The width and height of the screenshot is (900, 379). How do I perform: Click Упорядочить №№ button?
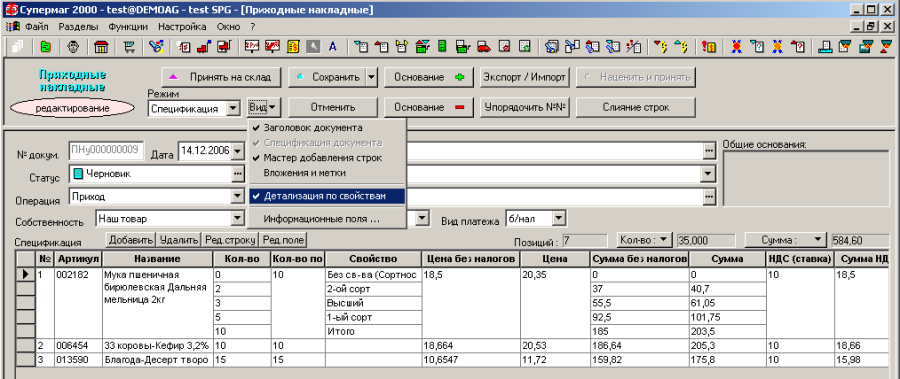click(524, 107)
